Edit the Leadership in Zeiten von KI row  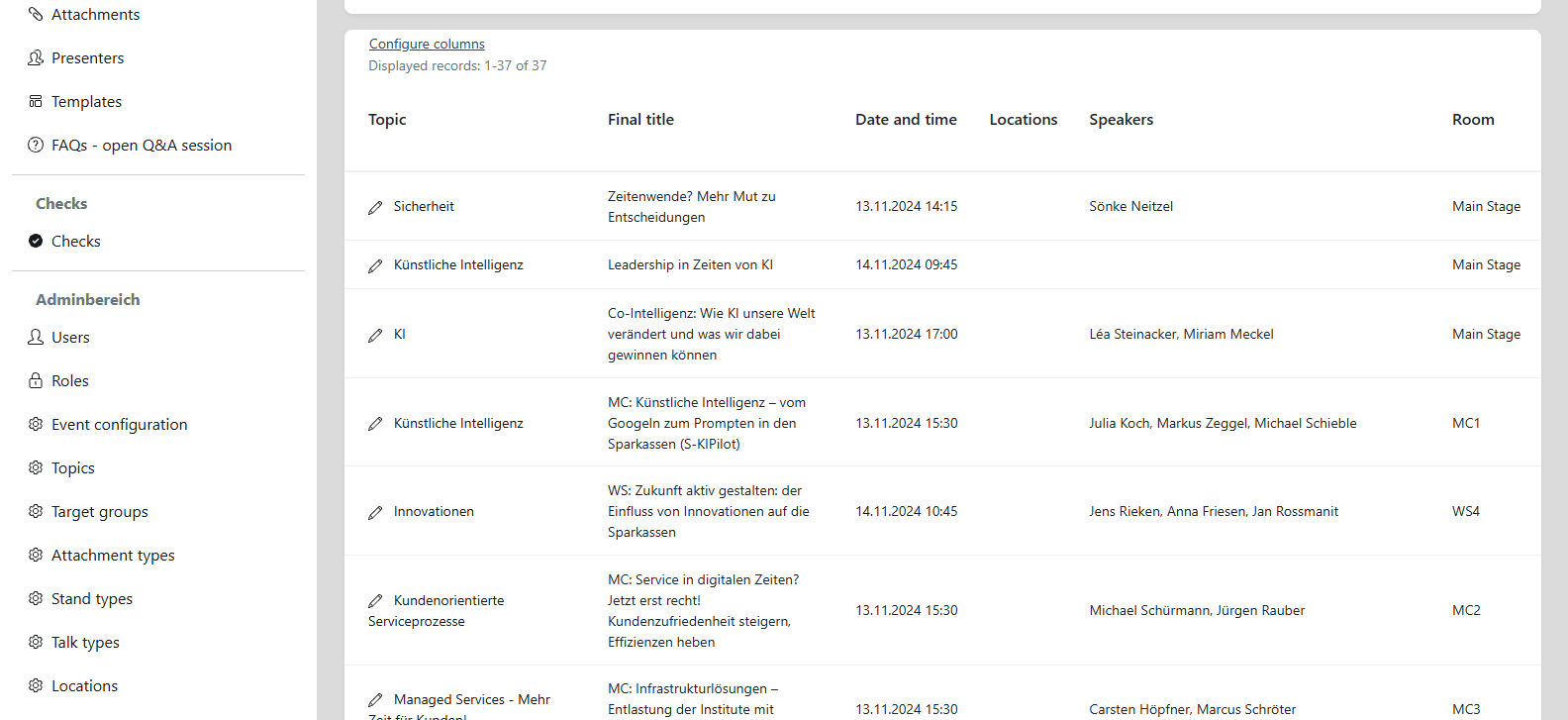(375, 266)
